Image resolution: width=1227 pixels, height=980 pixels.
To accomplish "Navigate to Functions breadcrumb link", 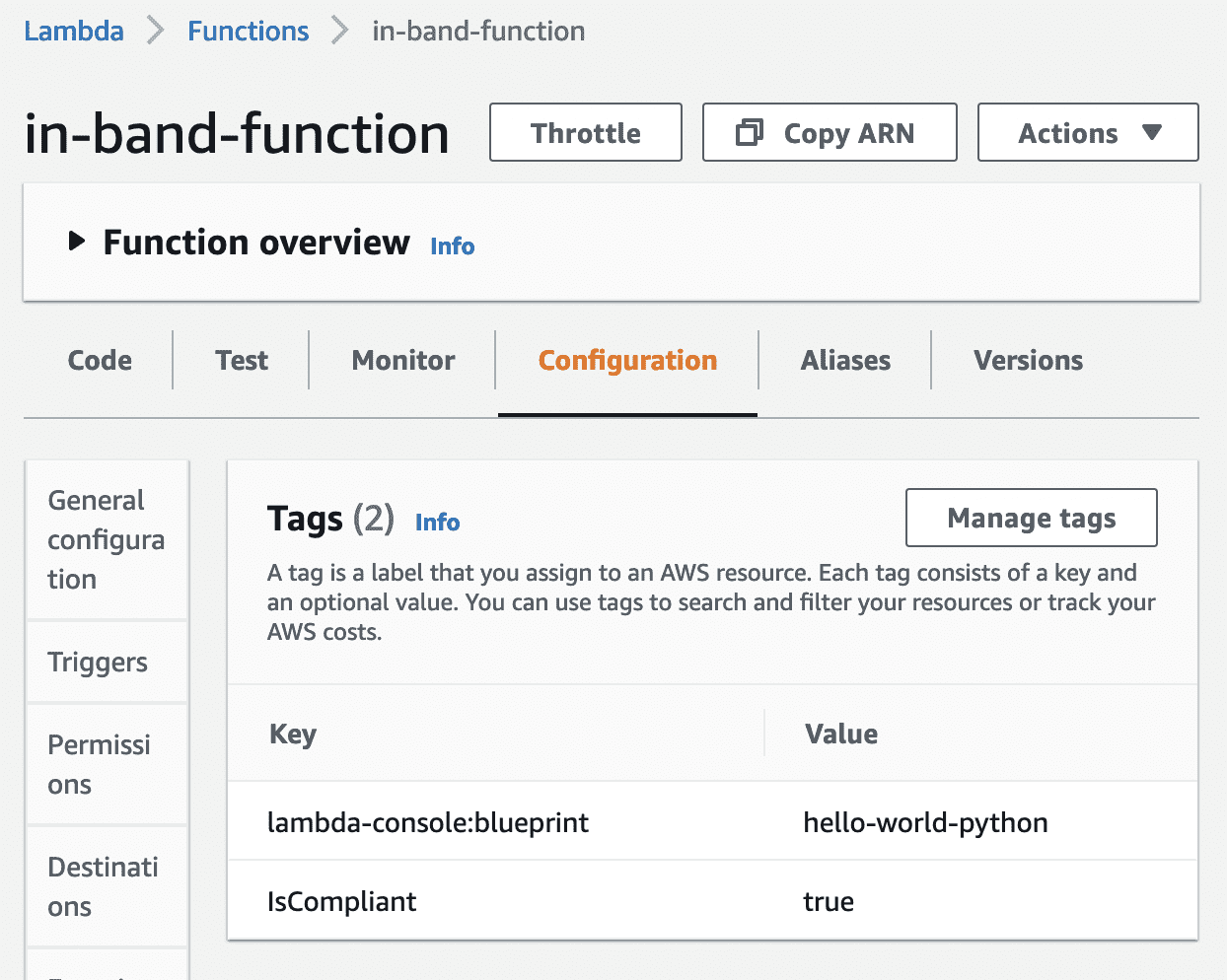I will [x=249, y=31].
